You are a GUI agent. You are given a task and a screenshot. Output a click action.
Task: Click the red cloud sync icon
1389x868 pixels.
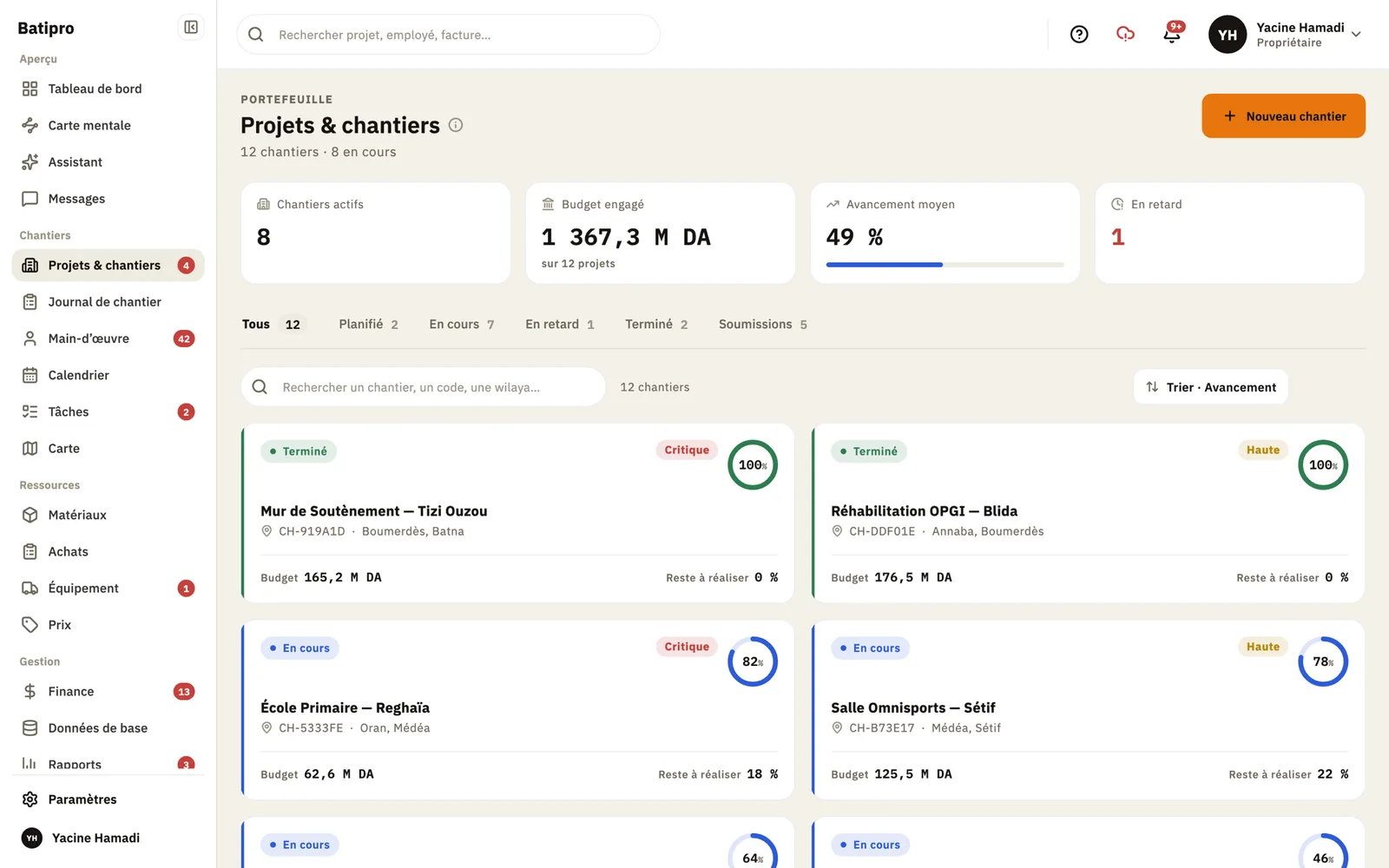click(x=1125, y=35)
